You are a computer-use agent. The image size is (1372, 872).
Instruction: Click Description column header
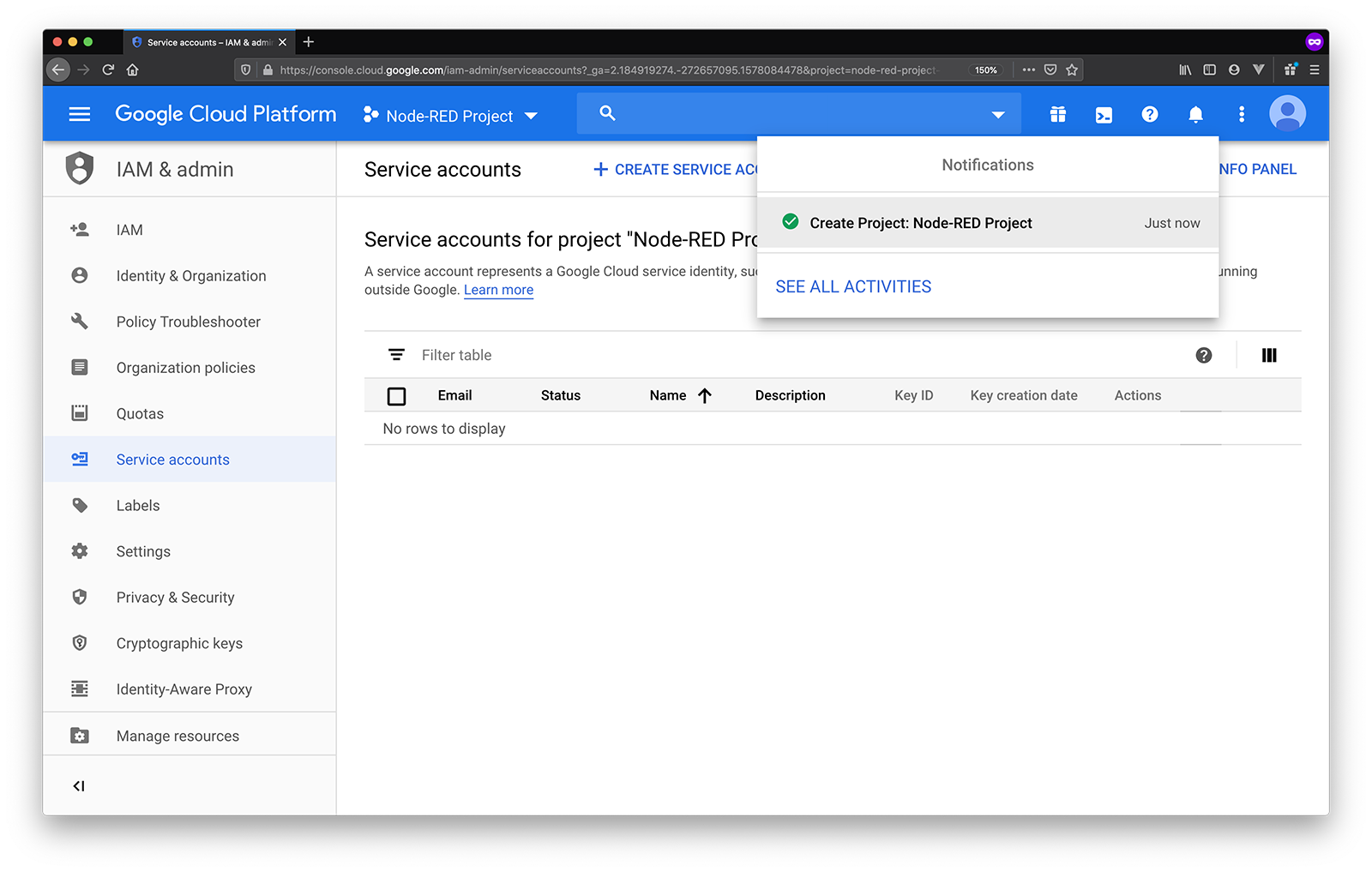click(x=791, y=395)
